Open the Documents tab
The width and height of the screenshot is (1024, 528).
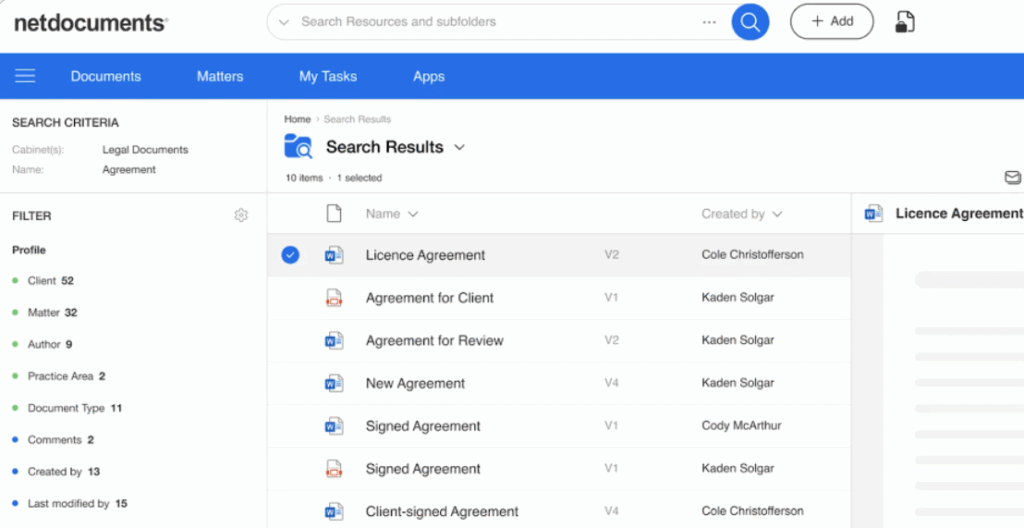(105, 76)
